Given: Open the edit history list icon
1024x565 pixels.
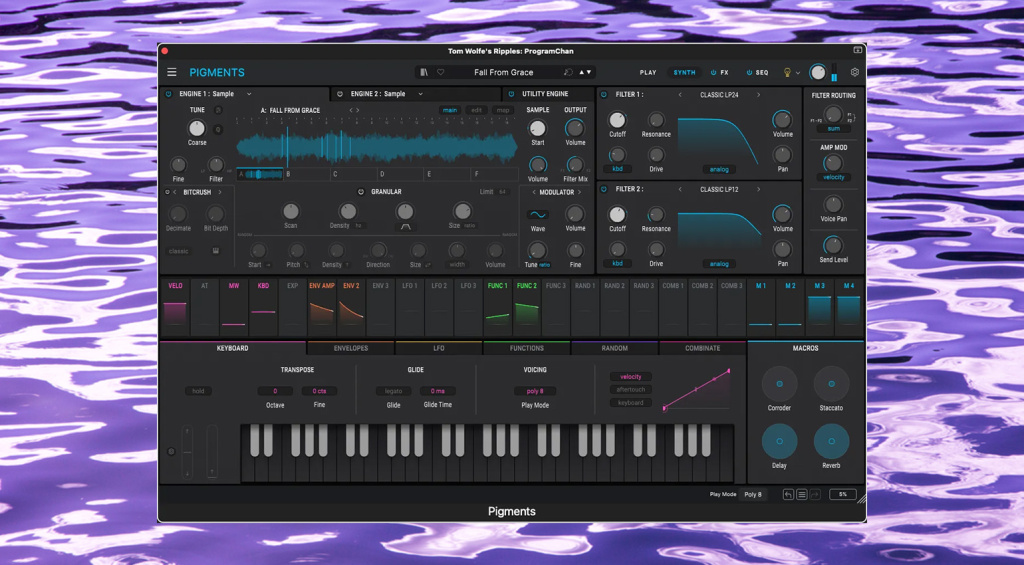Looking at the screenshot, I should pos(802,494).
